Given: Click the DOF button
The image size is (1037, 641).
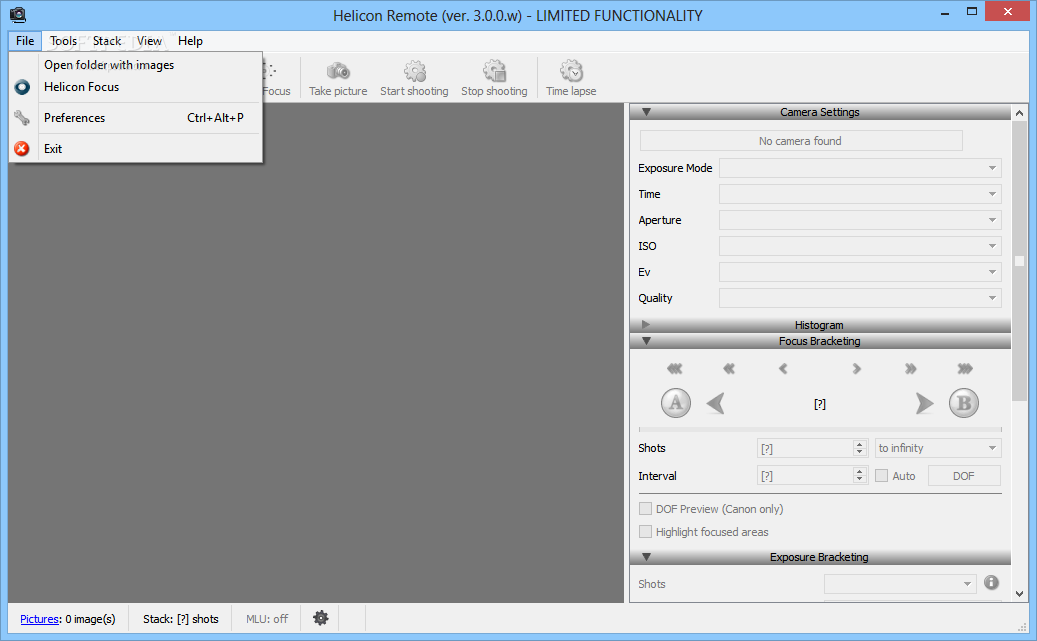Looking at the screenshot, I should pos(964,476).
